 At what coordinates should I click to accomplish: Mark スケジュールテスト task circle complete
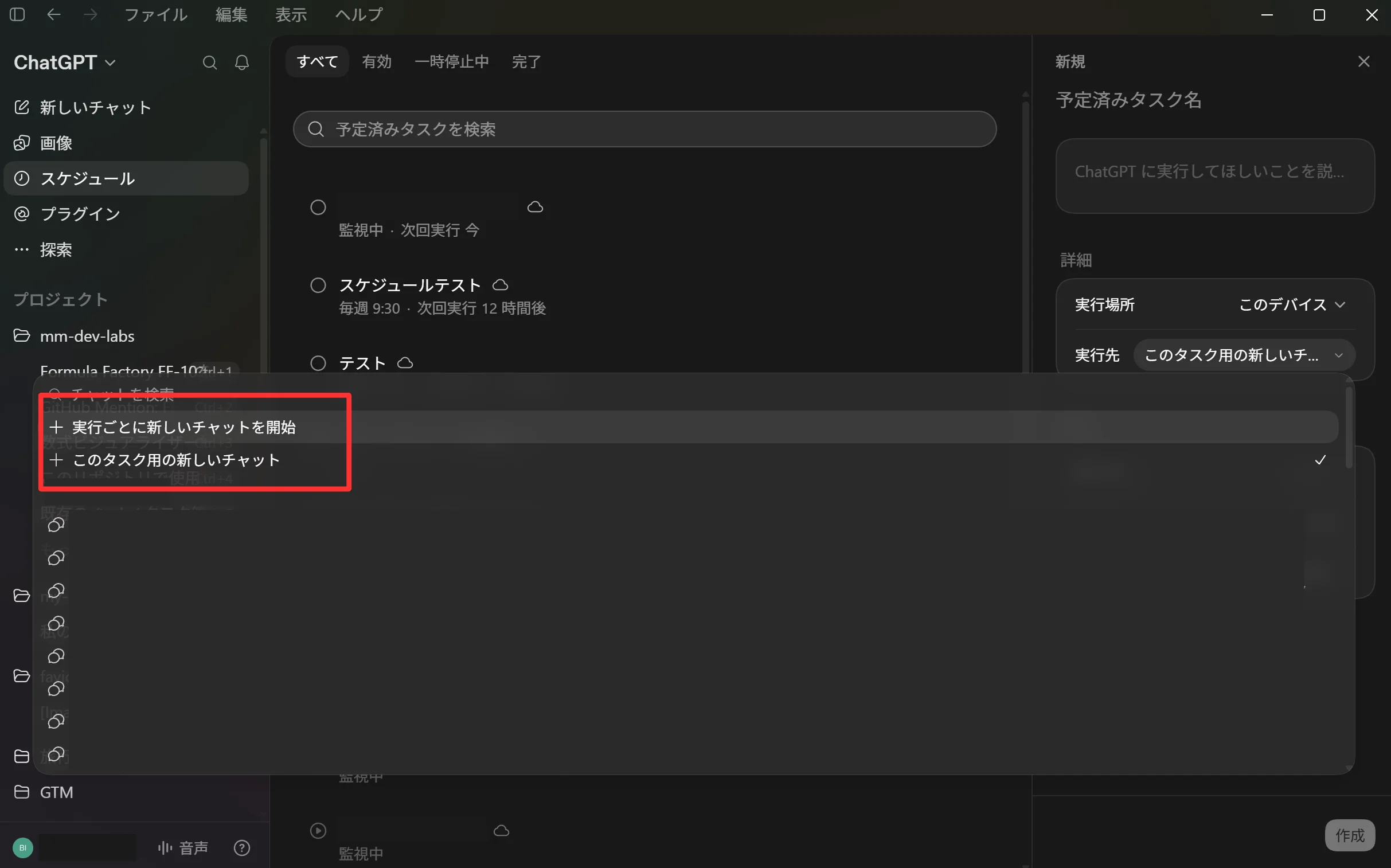318,286
